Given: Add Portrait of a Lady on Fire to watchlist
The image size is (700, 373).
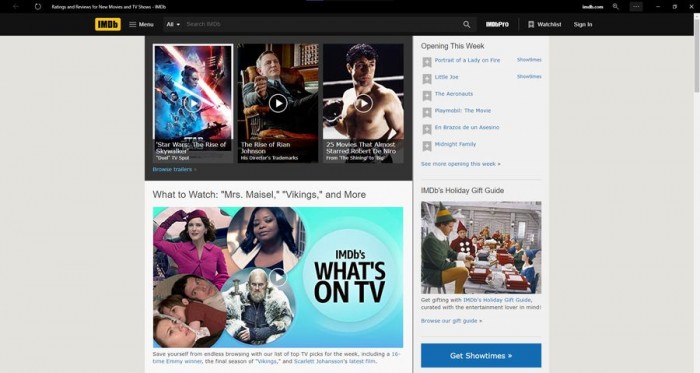Looking at the screenshot, I should (x=427, y=62).
